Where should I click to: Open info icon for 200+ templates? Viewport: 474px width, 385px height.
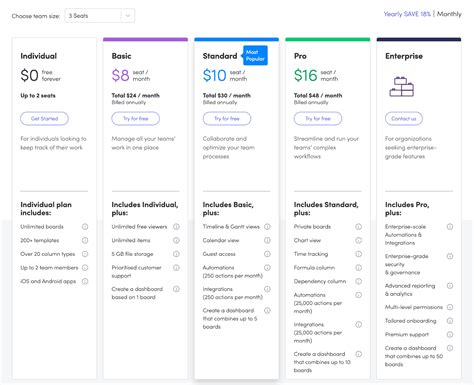[x=85, y=240]
